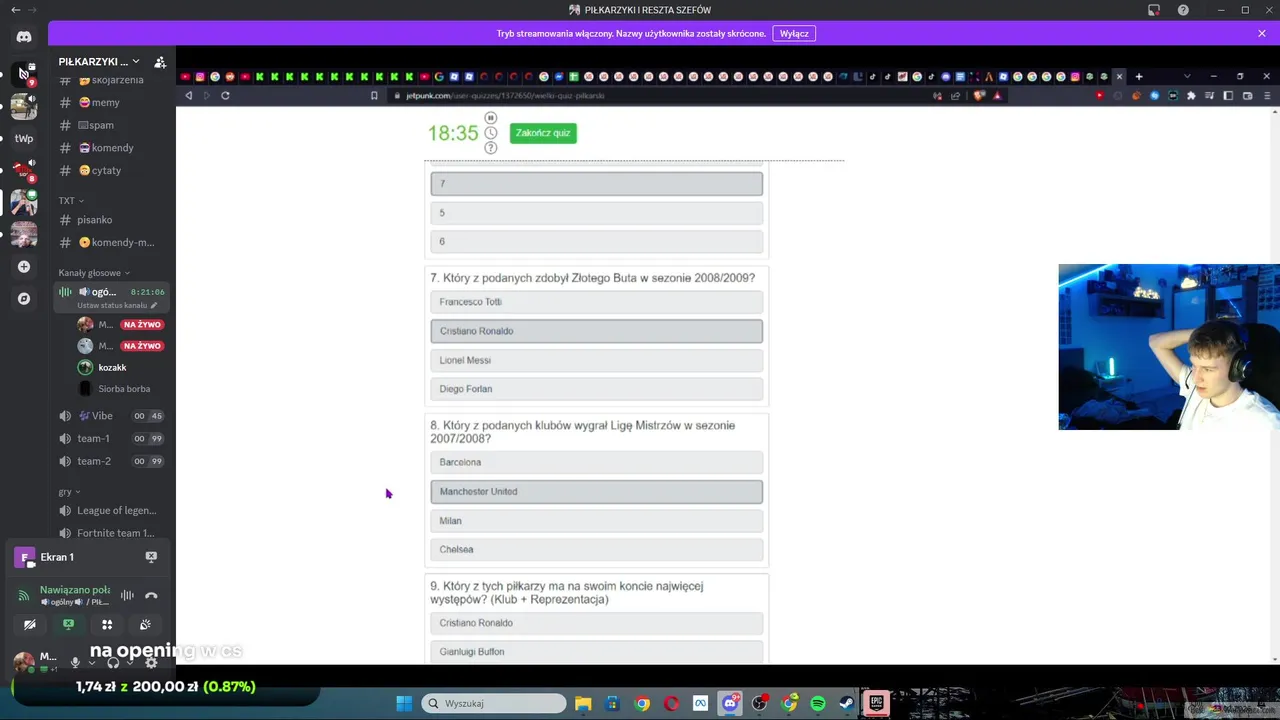Viewport: 1280px width, 720px height.
Task: Select answer Barcelona
Action: click(x=597, y=462)
